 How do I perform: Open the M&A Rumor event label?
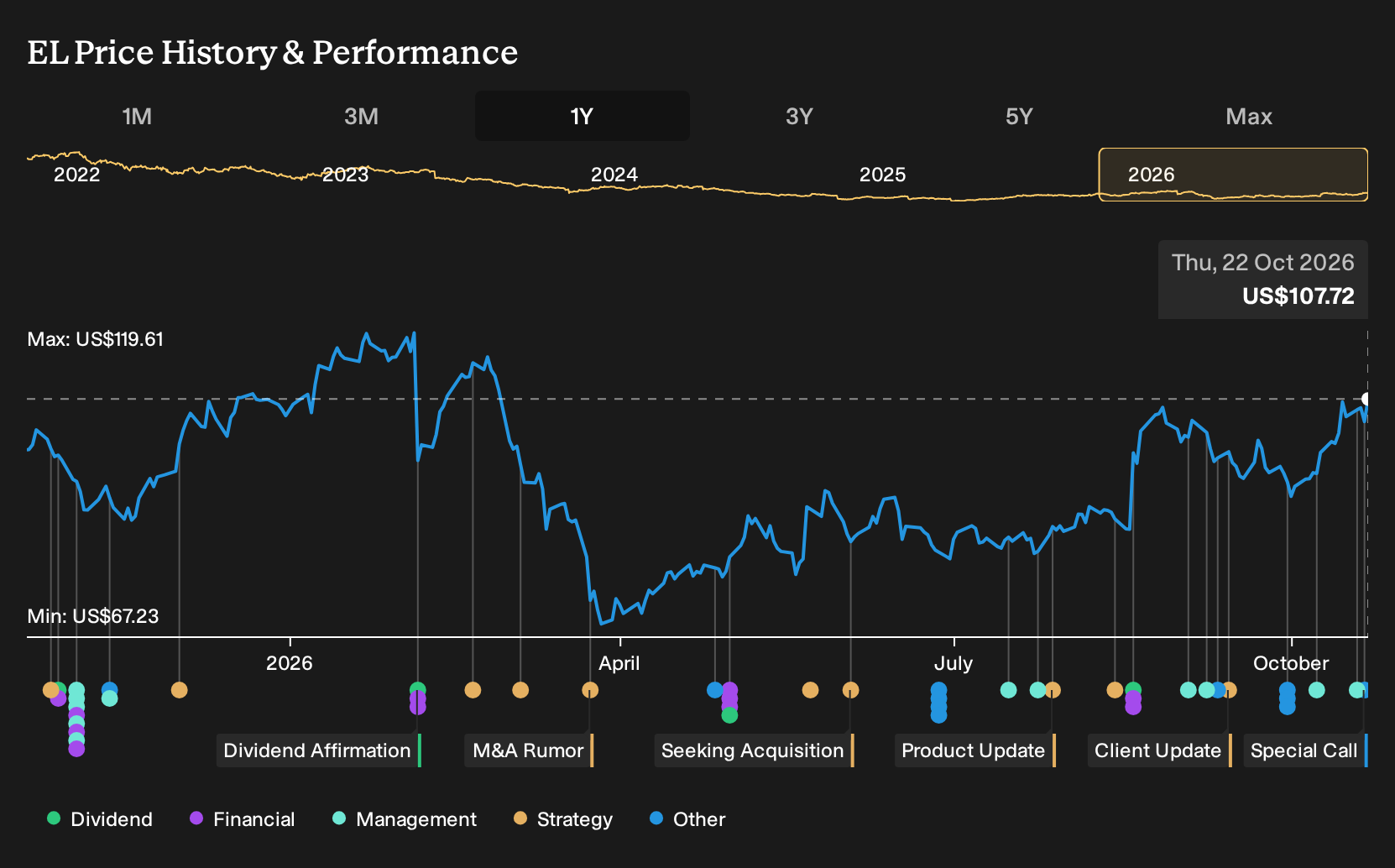530,750
